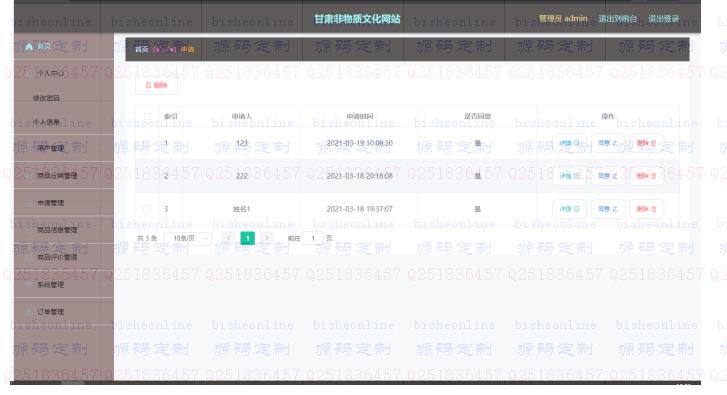Toggle the select-all checkbox in the table header
The width and height of the screenshot is (727, 395).
pyautogui.click(x=147, y=116)
